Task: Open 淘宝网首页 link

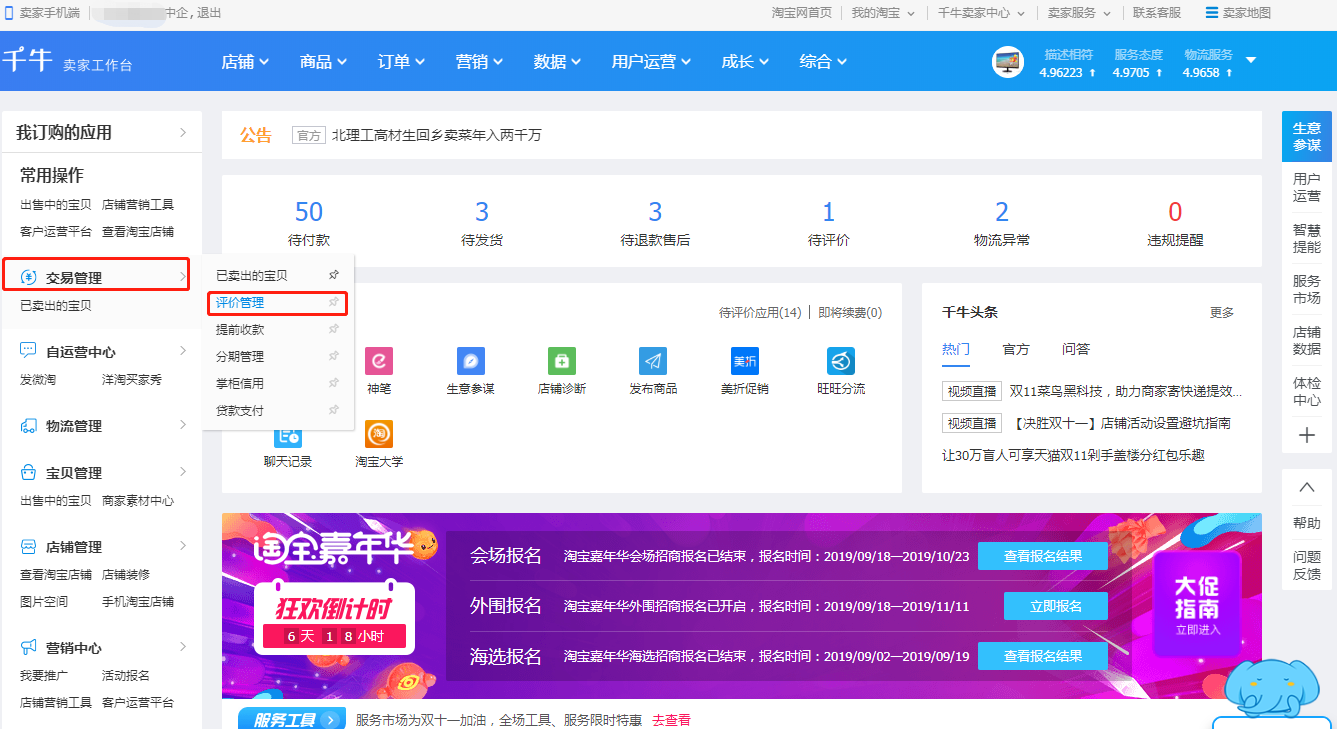Action: (x=802, y=13)
